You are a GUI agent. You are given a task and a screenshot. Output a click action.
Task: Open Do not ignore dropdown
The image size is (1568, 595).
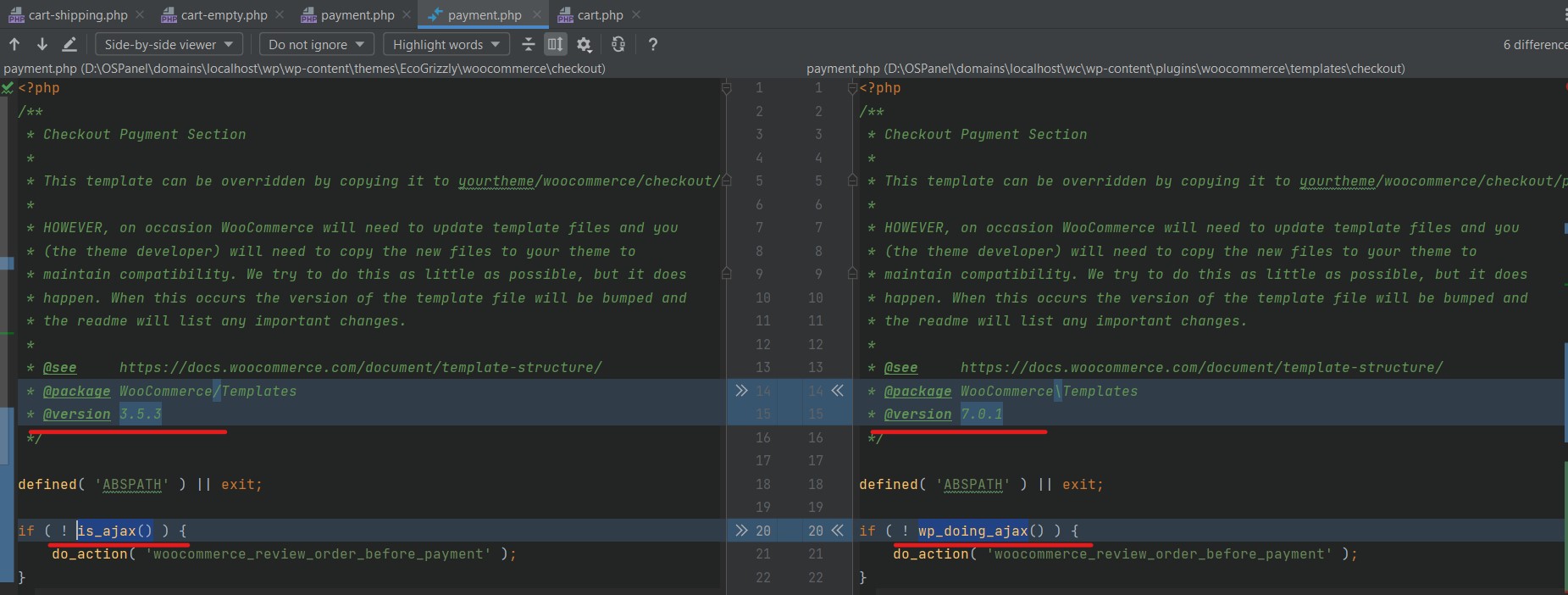(x=316, y=44)
